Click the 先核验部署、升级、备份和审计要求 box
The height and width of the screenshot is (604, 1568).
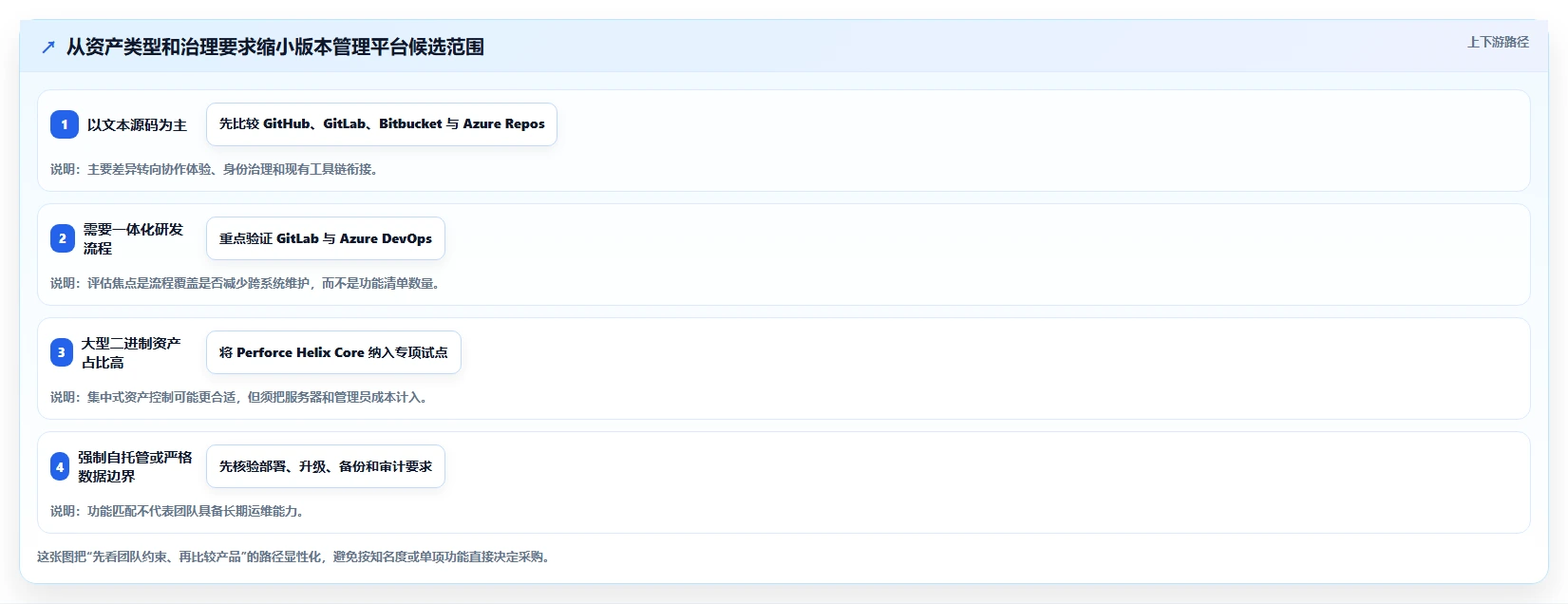326,466
